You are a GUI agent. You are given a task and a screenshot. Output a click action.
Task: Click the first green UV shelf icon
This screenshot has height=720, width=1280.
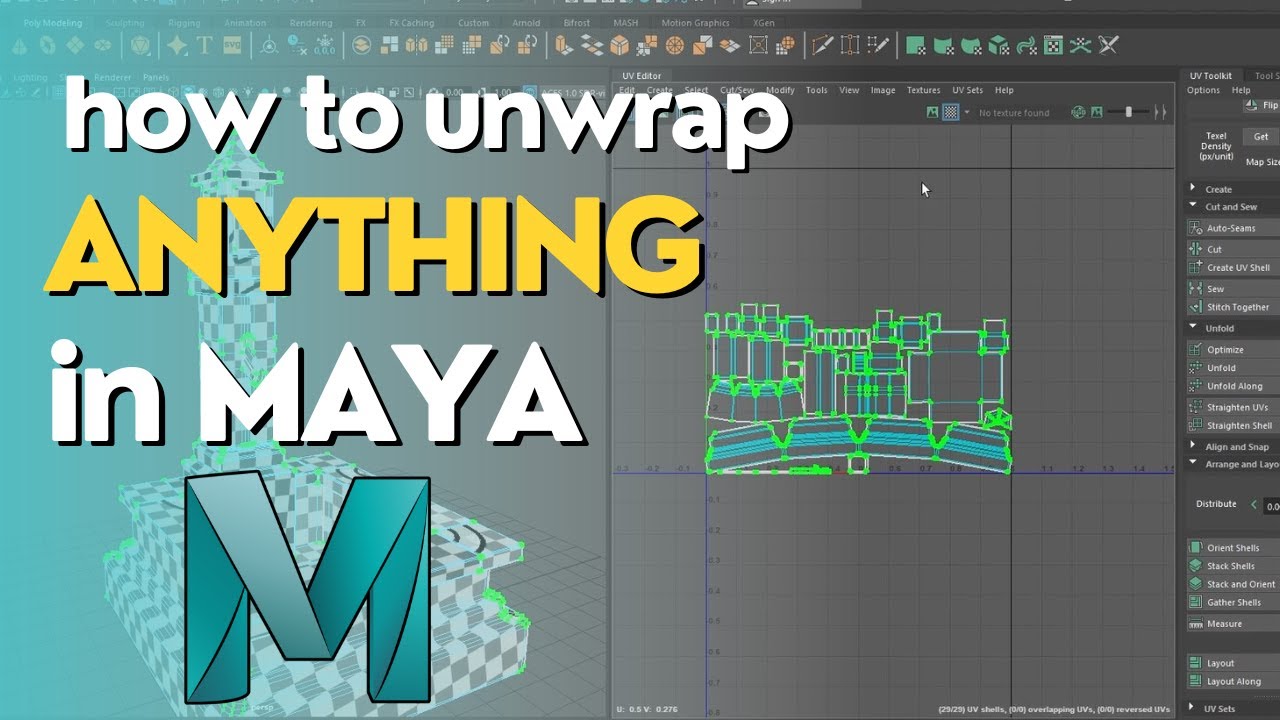(x=914, y=45)
